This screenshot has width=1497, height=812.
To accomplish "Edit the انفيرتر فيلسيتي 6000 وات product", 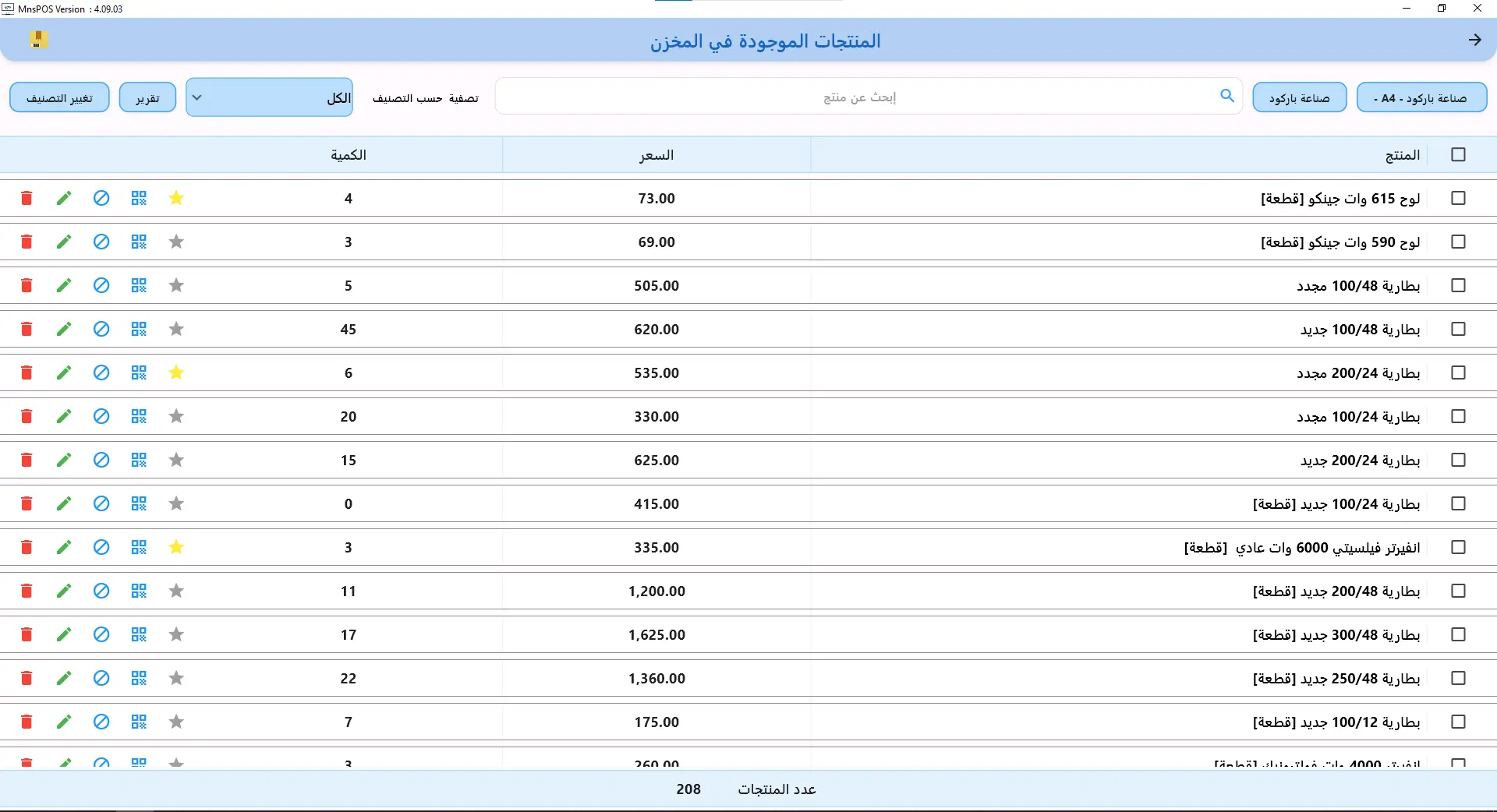I will click(x=63, y=547).
